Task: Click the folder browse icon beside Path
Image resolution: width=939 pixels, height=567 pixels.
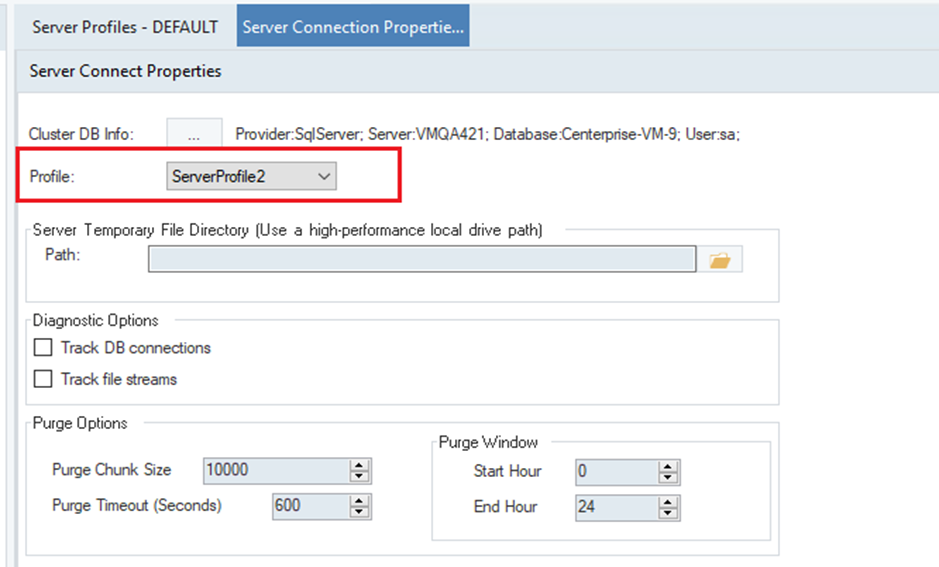Action: point(720,260)
